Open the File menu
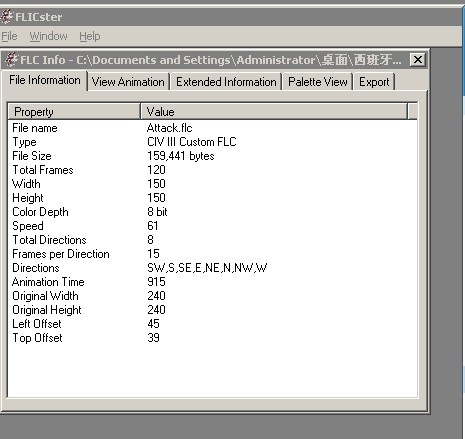Viewport: 465px width, 439px height. [x=9, y=36]
